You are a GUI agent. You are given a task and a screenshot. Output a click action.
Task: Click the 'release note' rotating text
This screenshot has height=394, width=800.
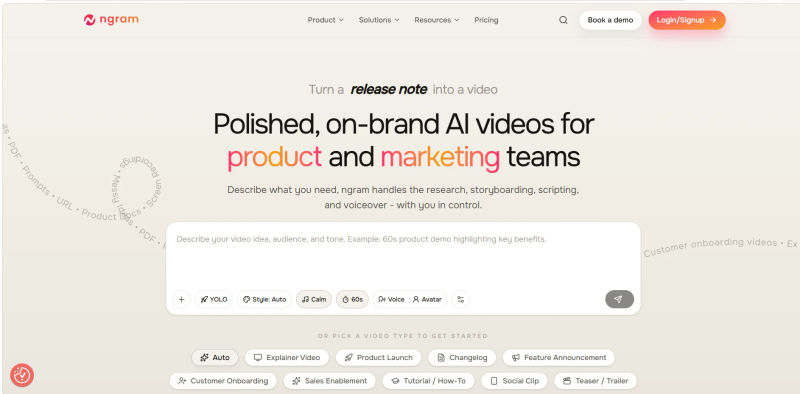pos(389,90)
